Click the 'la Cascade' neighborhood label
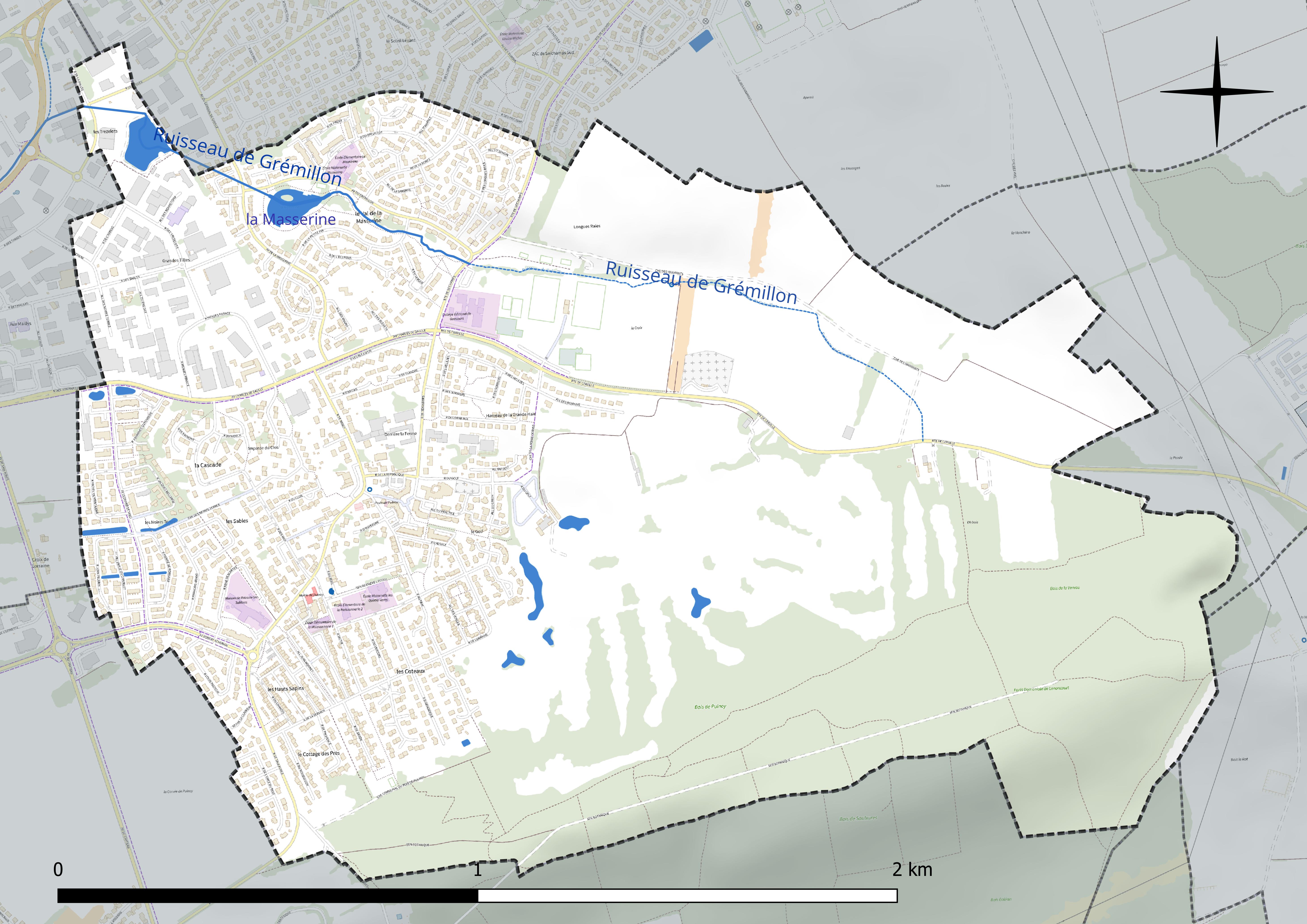The height and width of the screenshot is (924, 1307). [208, 465]
